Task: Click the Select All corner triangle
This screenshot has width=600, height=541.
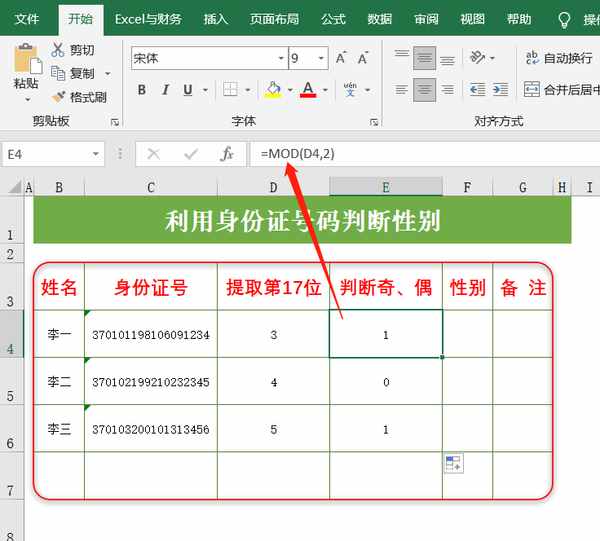Action: 15,187
